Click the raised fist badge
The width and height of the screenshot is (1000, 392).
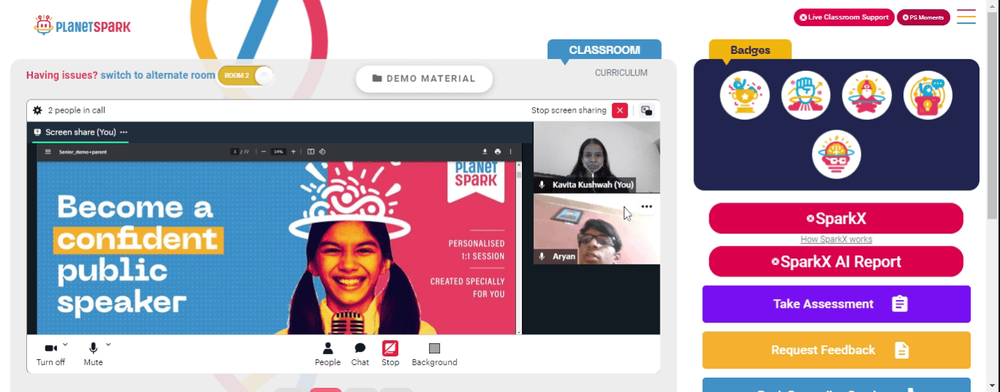point(805,95)
